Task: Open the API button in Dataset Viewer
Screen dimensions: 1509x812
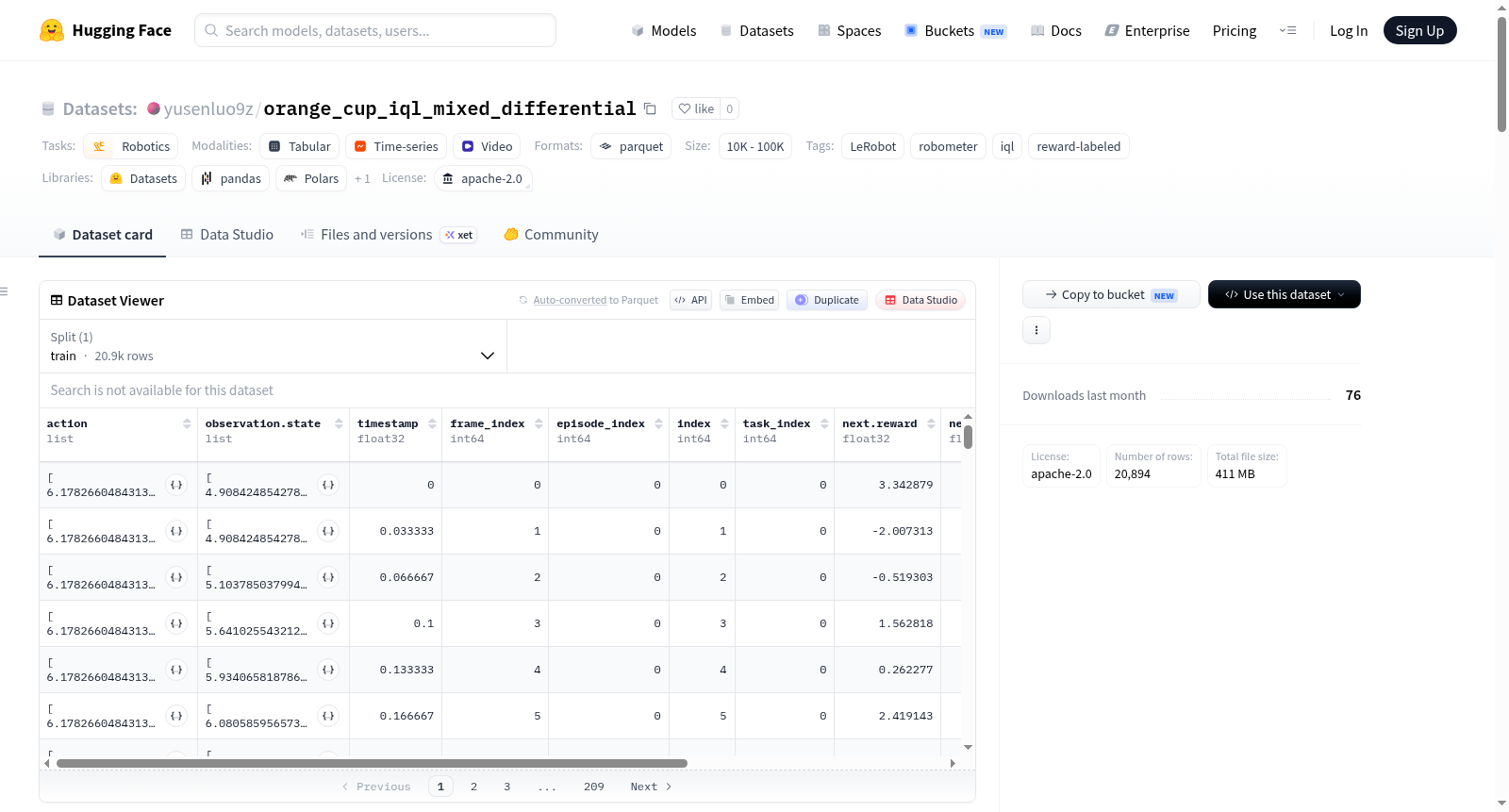Action: (690, 300)
